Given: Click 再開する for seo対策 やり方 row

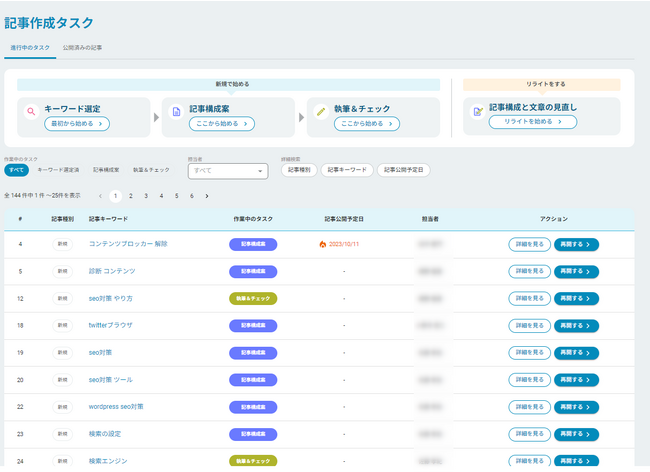Looking at the screenshot, I should pyautogui.click(x=576, y=299).
